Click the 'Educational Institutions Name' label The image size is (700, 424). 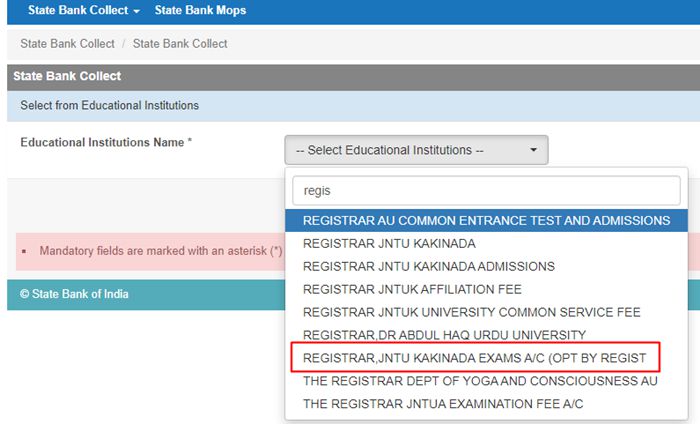[106, 142]
